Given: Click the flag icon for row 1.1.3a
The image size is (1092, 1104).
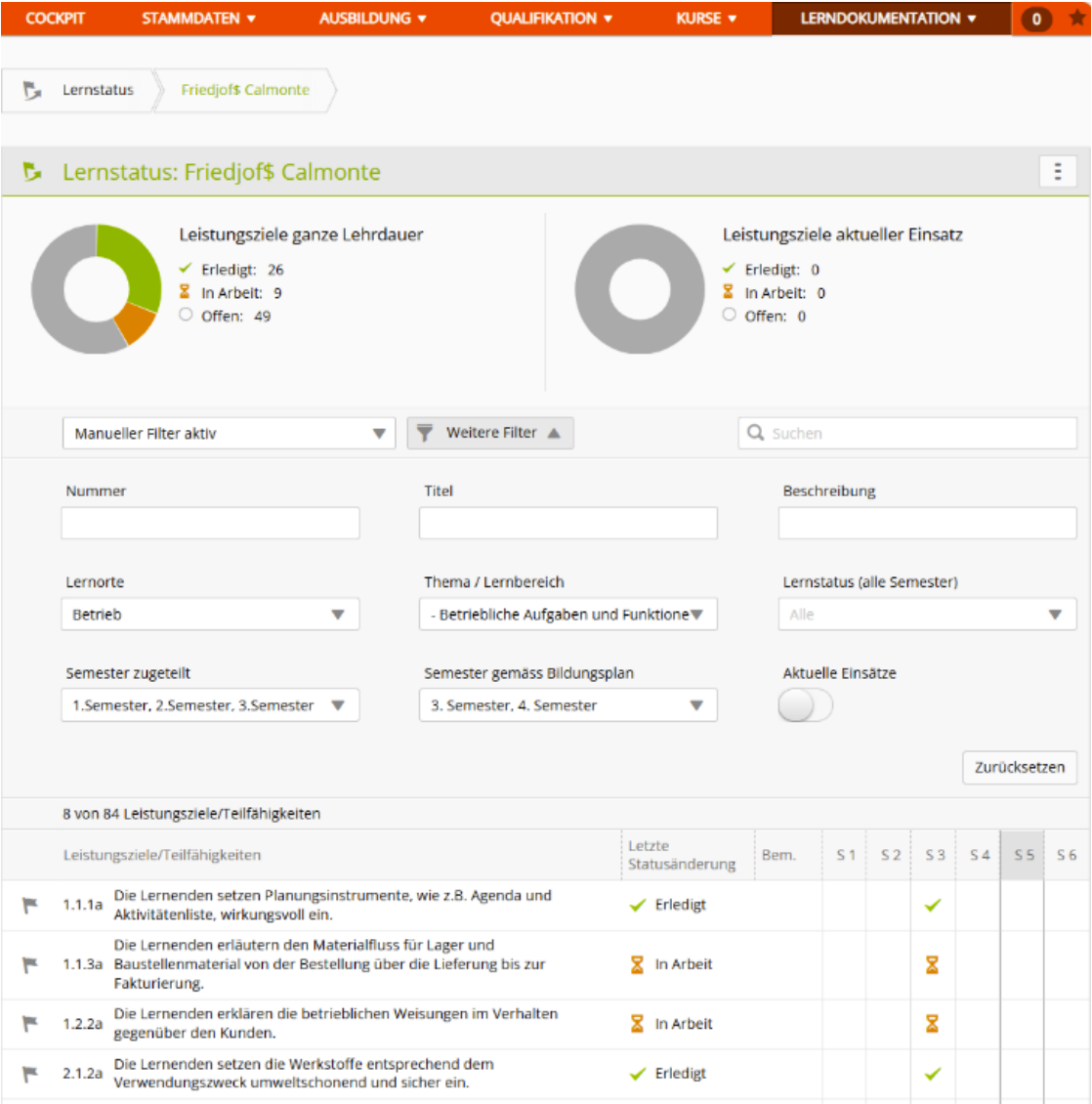Looking at the screenshot, I should click(30, 965).
